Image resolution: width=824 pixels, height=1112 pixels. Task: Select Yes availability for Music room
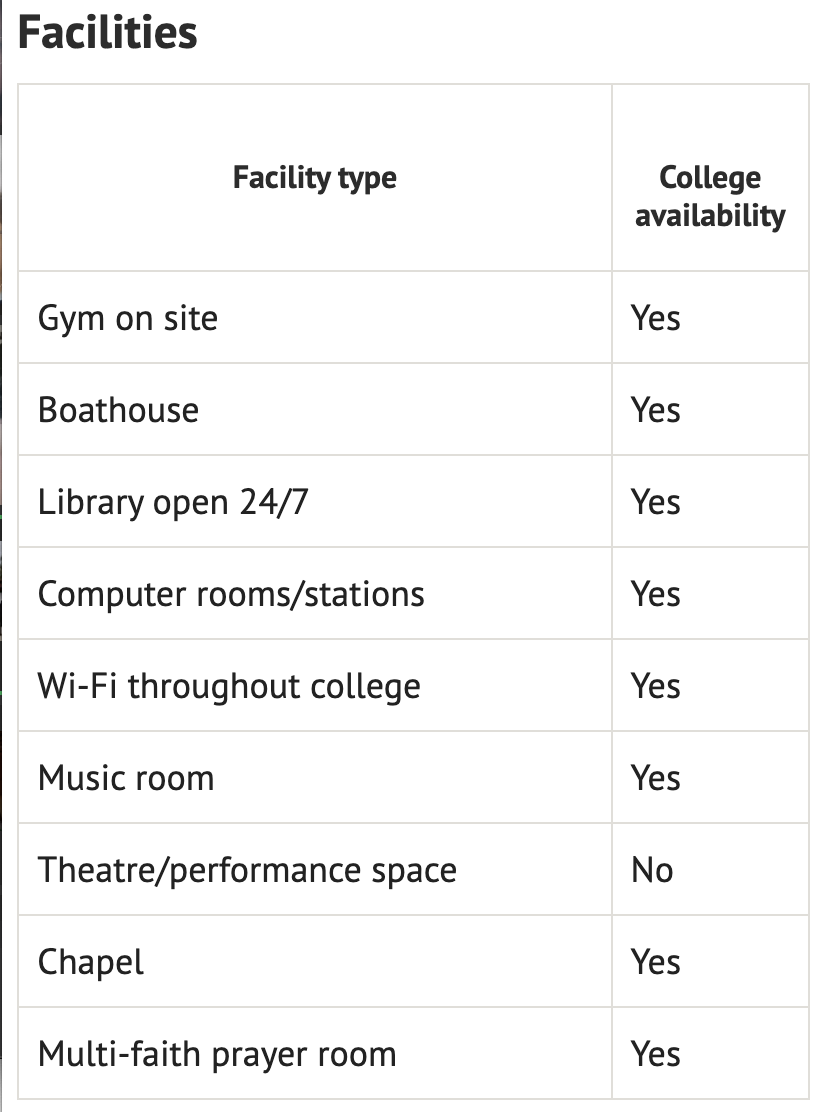656,778
